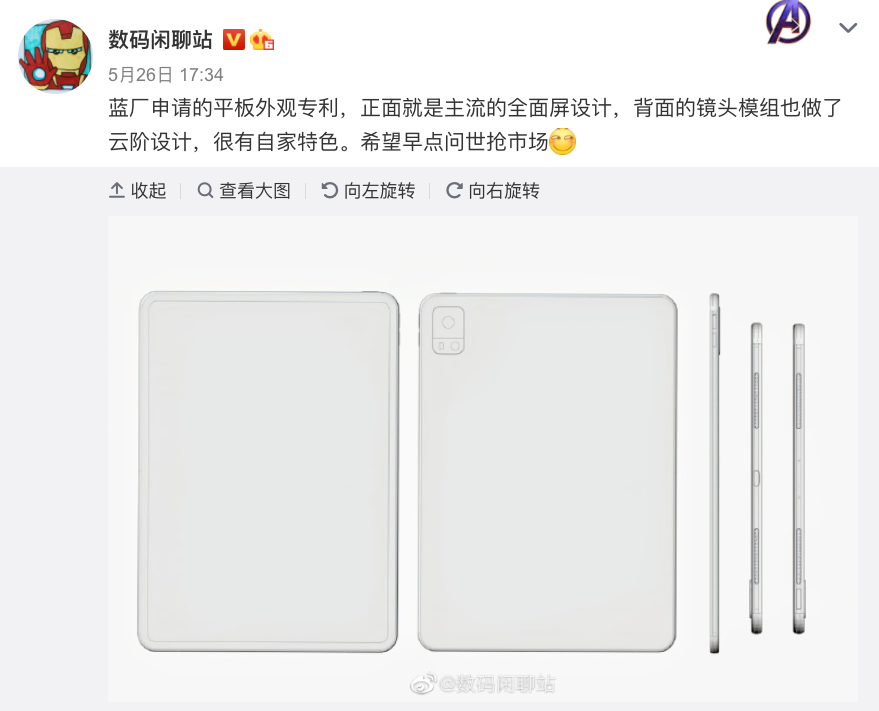Screen dimensions: 879x711
Task: Click the @数码闲聊站 Weibo watermark
Action: [483, 684]
